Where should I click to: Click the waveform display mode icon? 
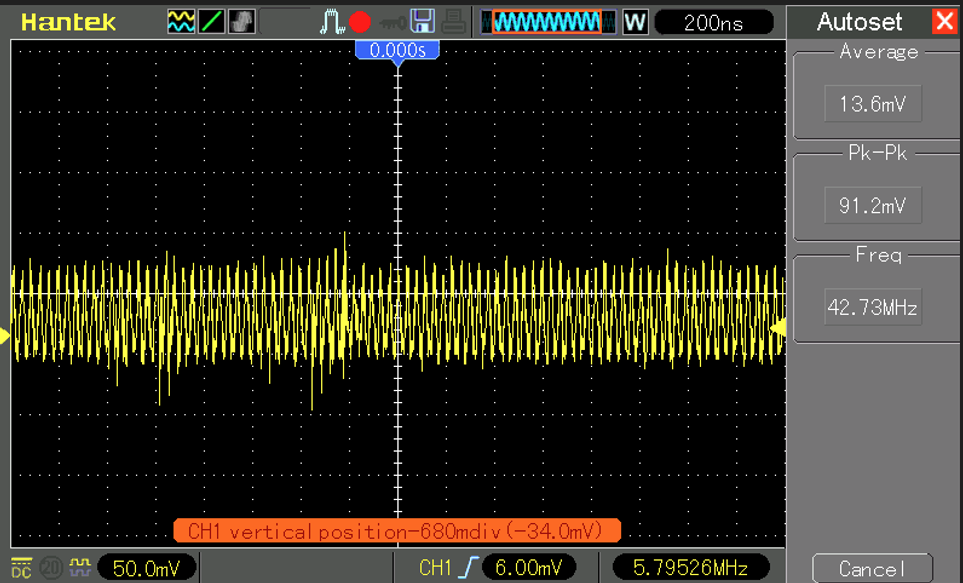click(x=181, y=21)
